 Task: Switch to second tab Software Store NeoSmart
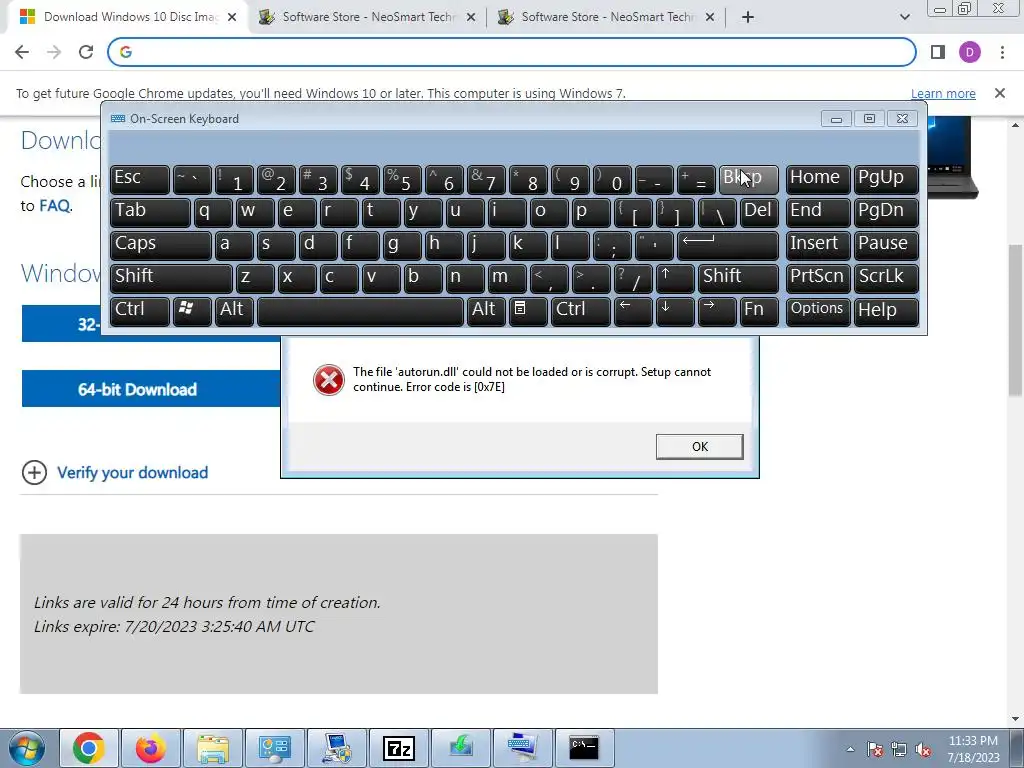click(x=368, y=17)
